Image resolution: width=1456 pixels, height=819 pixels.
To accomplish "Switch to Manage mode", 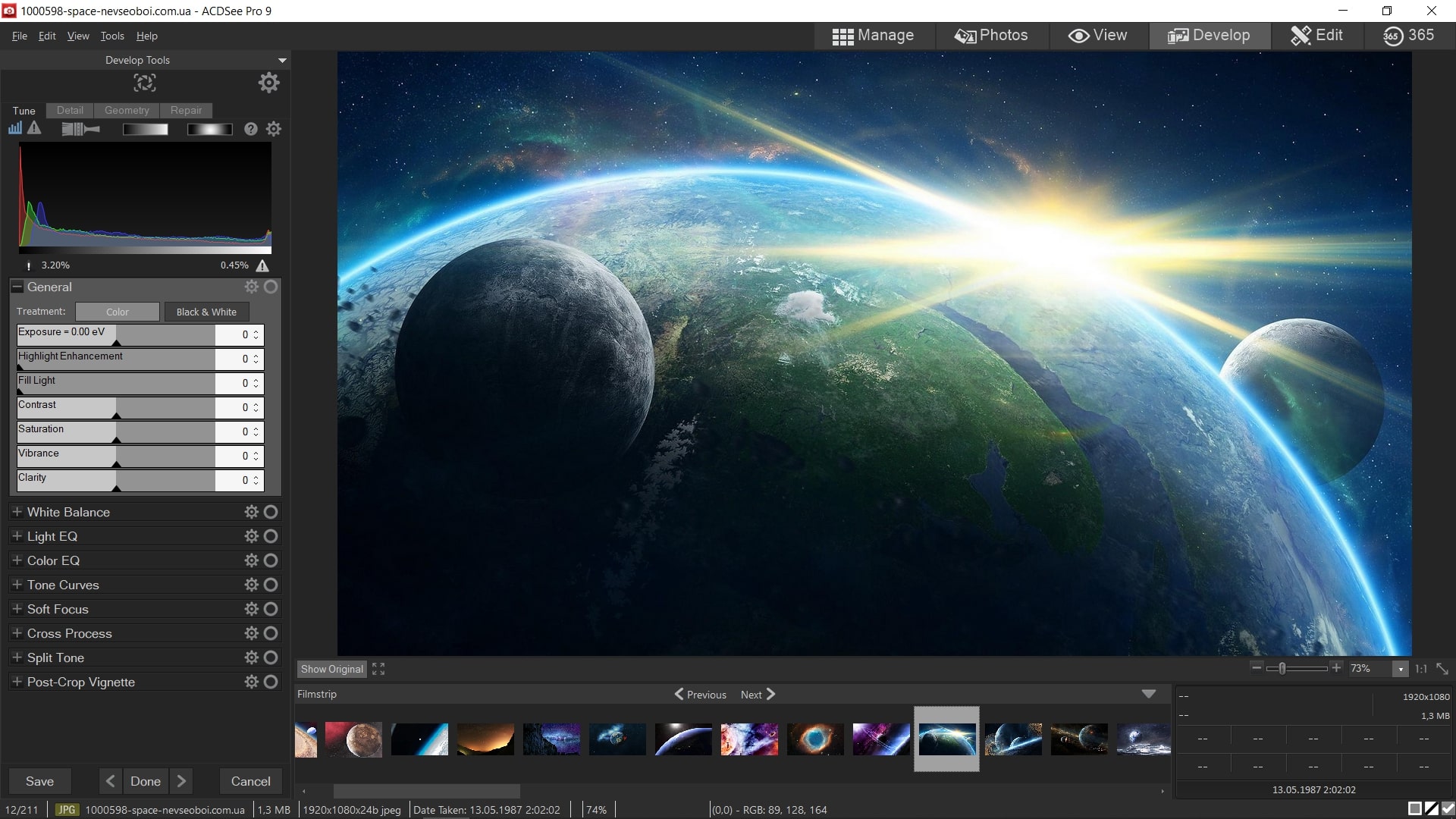I will (x=873, y=36).
